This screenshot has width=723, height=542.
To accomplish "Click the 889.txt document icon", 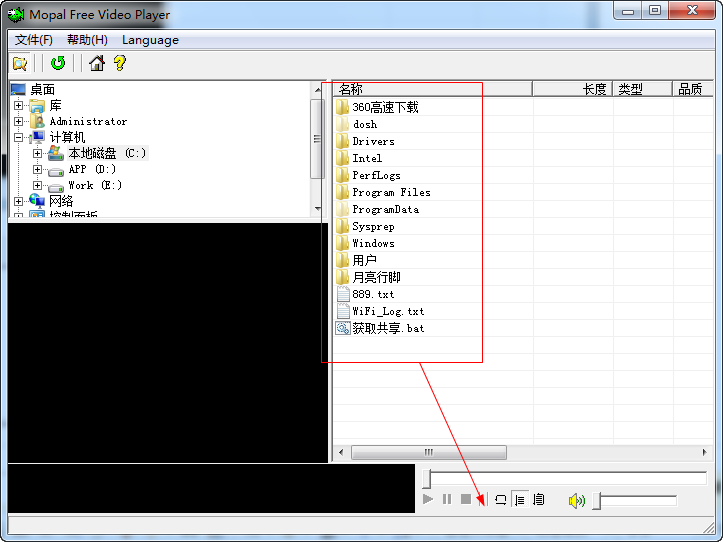I will [x=343, y=294].
